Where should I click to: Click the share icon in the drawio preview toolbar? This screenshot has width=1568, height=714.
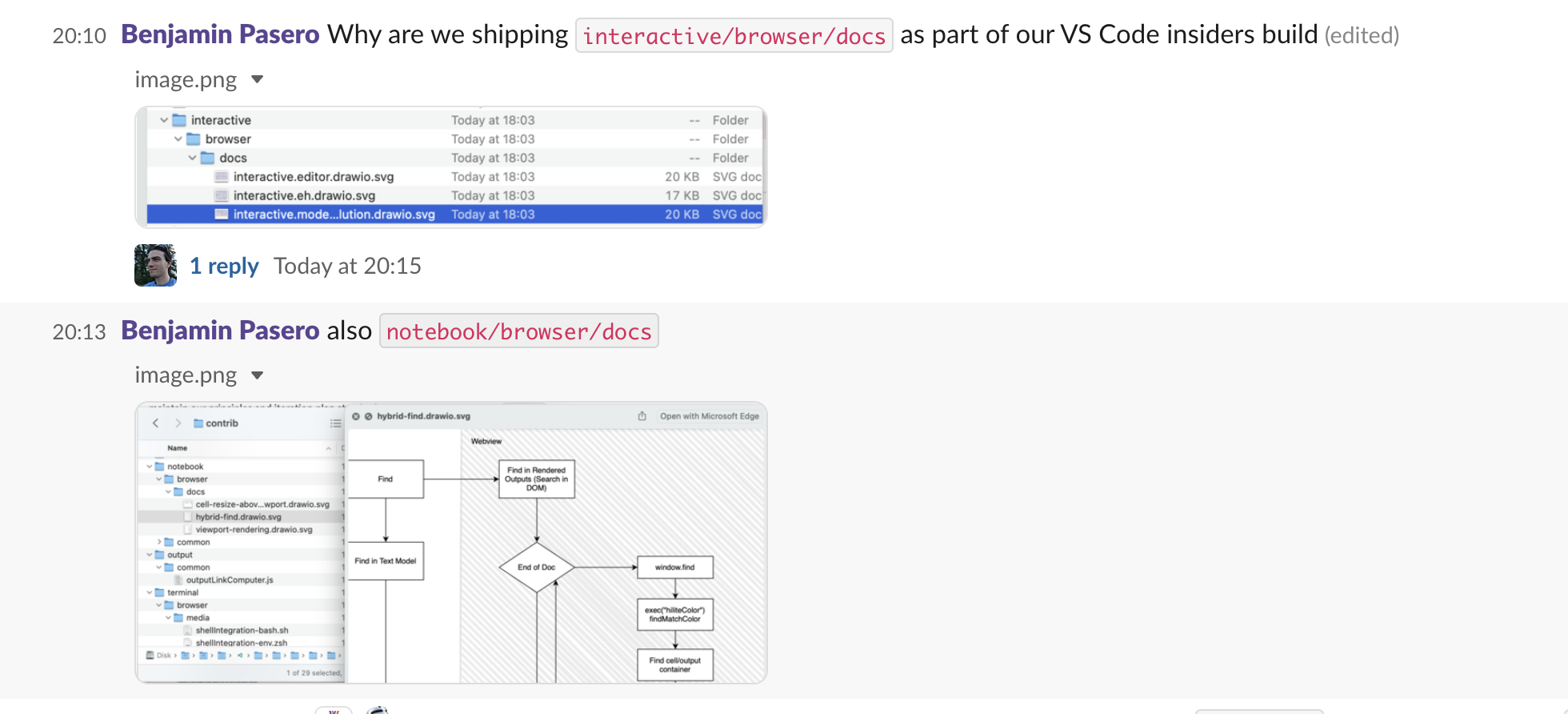(x=642, y=415)
